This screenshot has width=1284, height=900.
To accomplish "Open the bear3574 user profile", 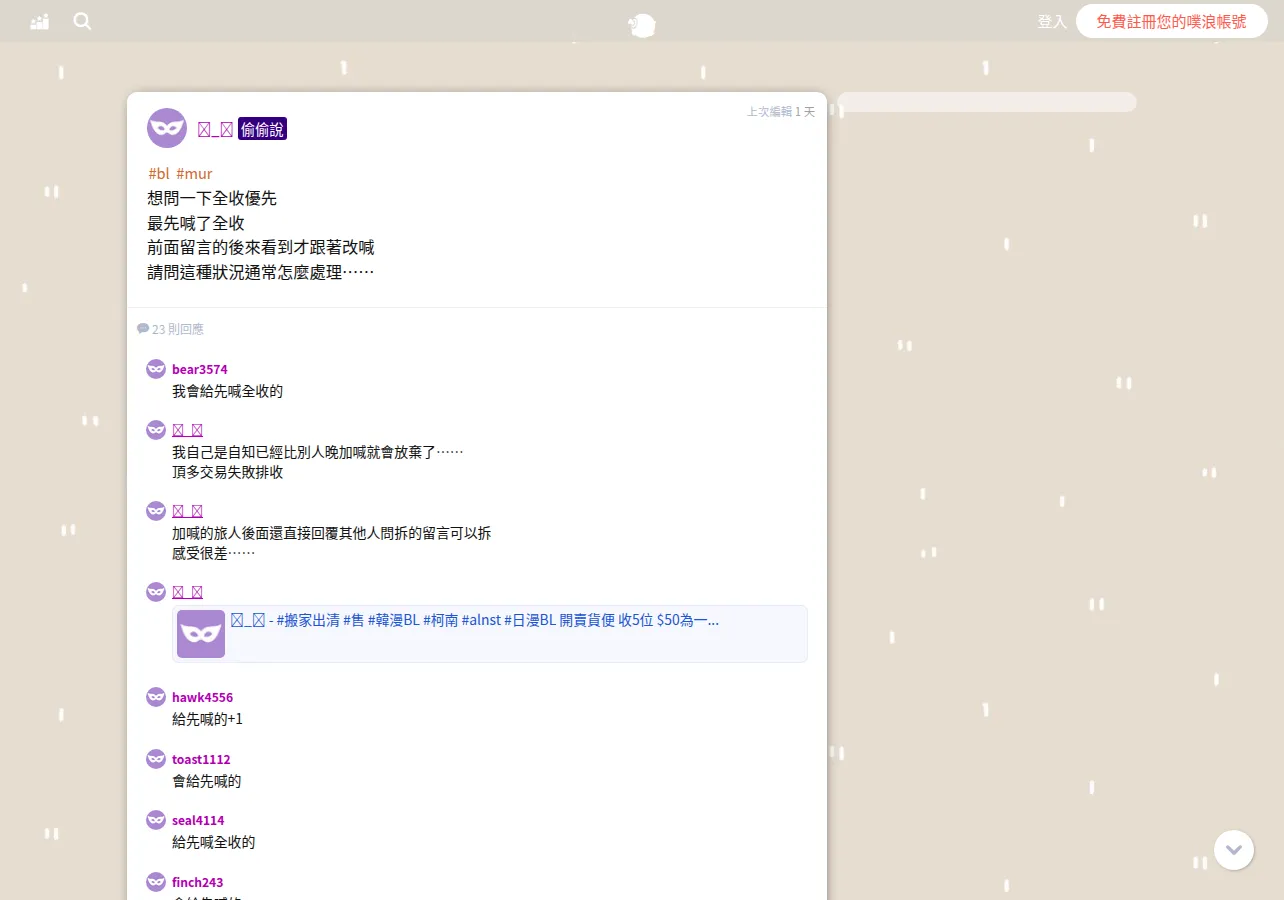I will (x=200, y=369).
